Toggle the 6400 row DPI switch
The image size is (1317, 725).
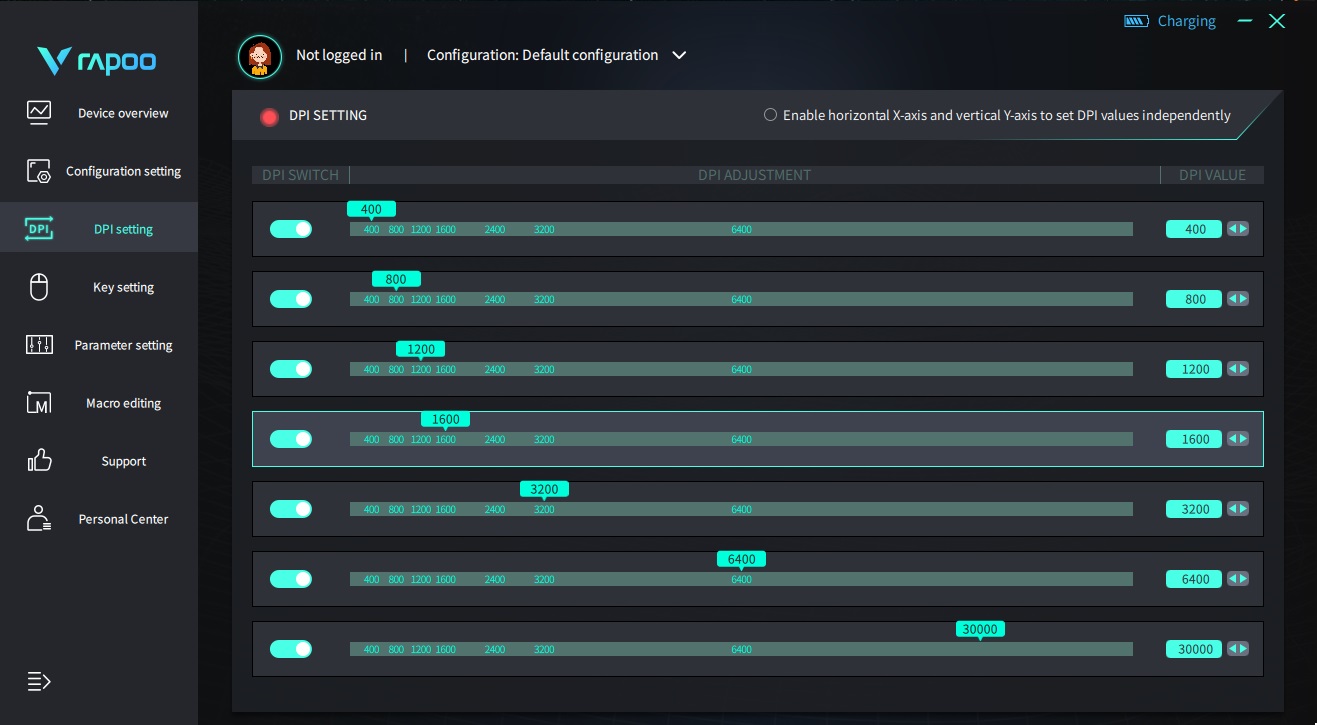point(291,579)
